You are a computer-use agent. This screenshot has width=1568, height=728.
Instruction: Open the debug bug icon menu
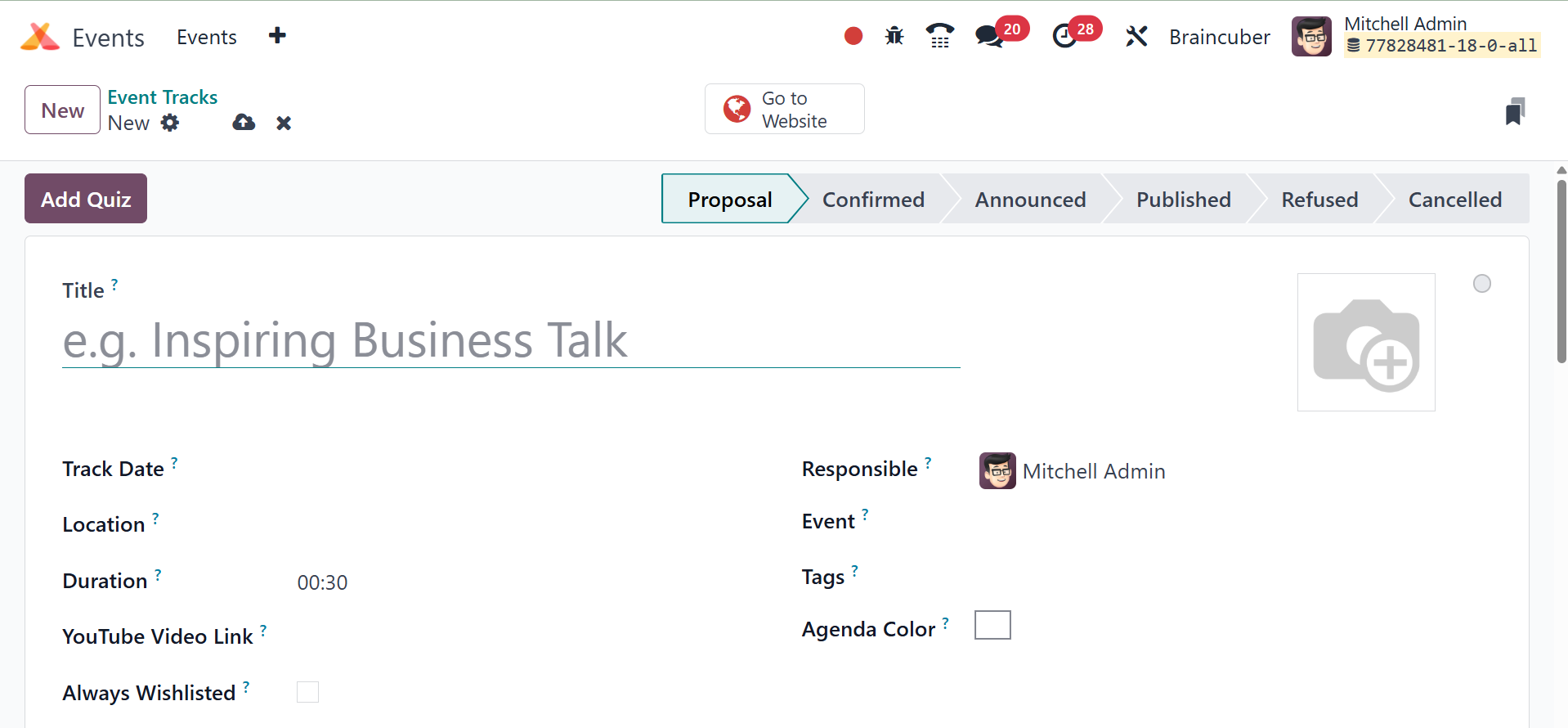894,36
